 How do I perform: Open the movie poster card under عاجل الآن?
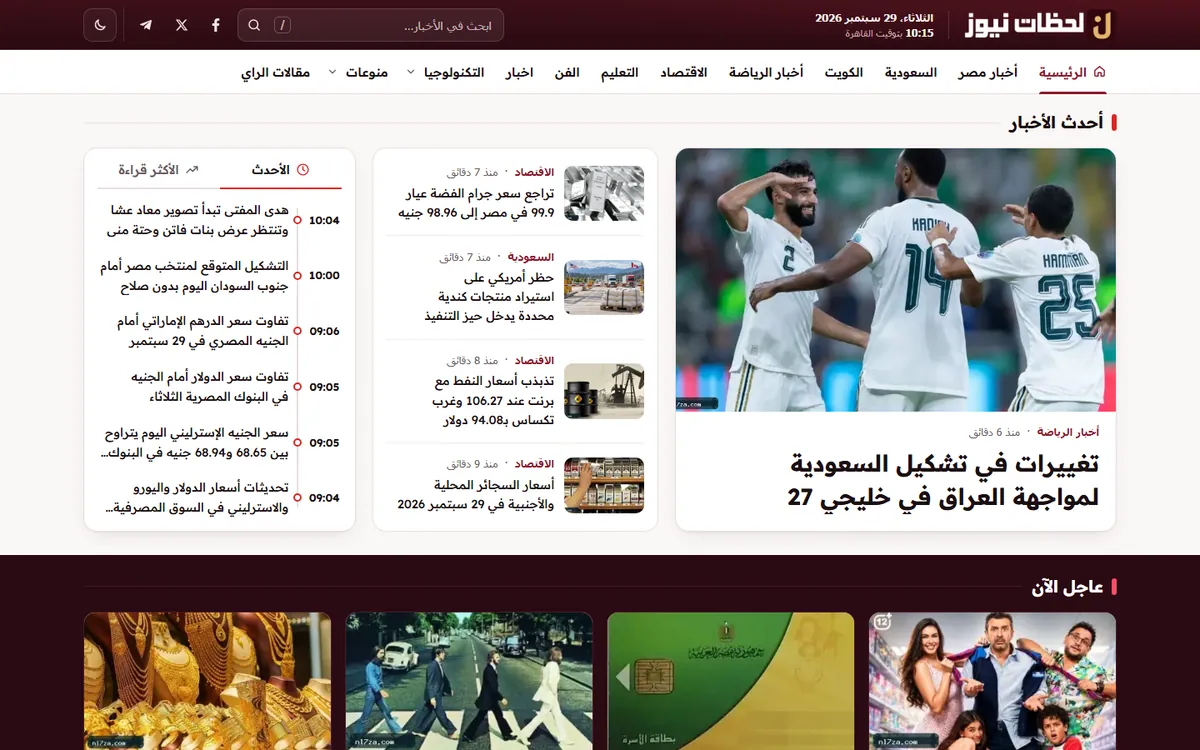(x=992, y=681)
